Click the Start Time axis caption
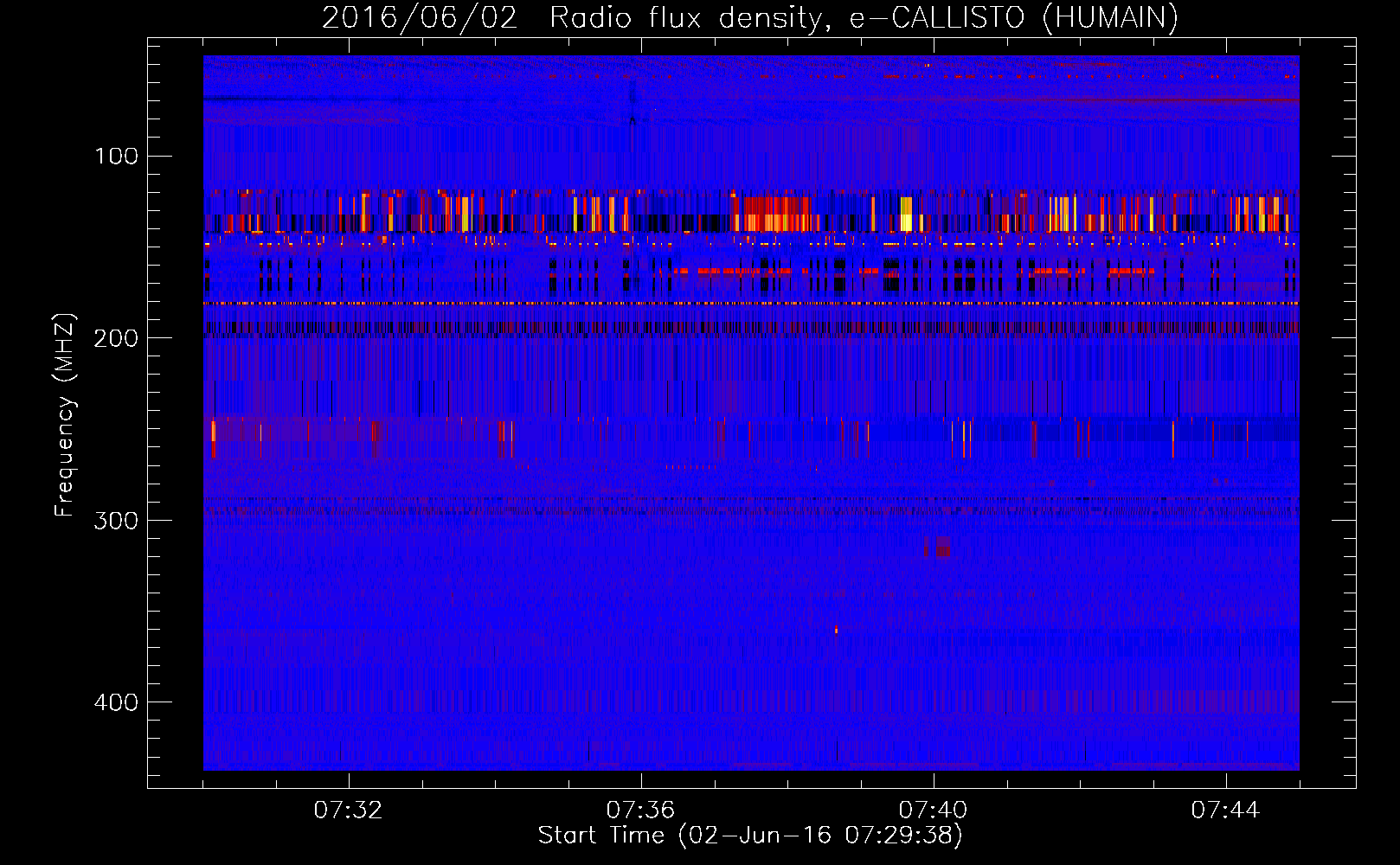 tap(750, 836)
